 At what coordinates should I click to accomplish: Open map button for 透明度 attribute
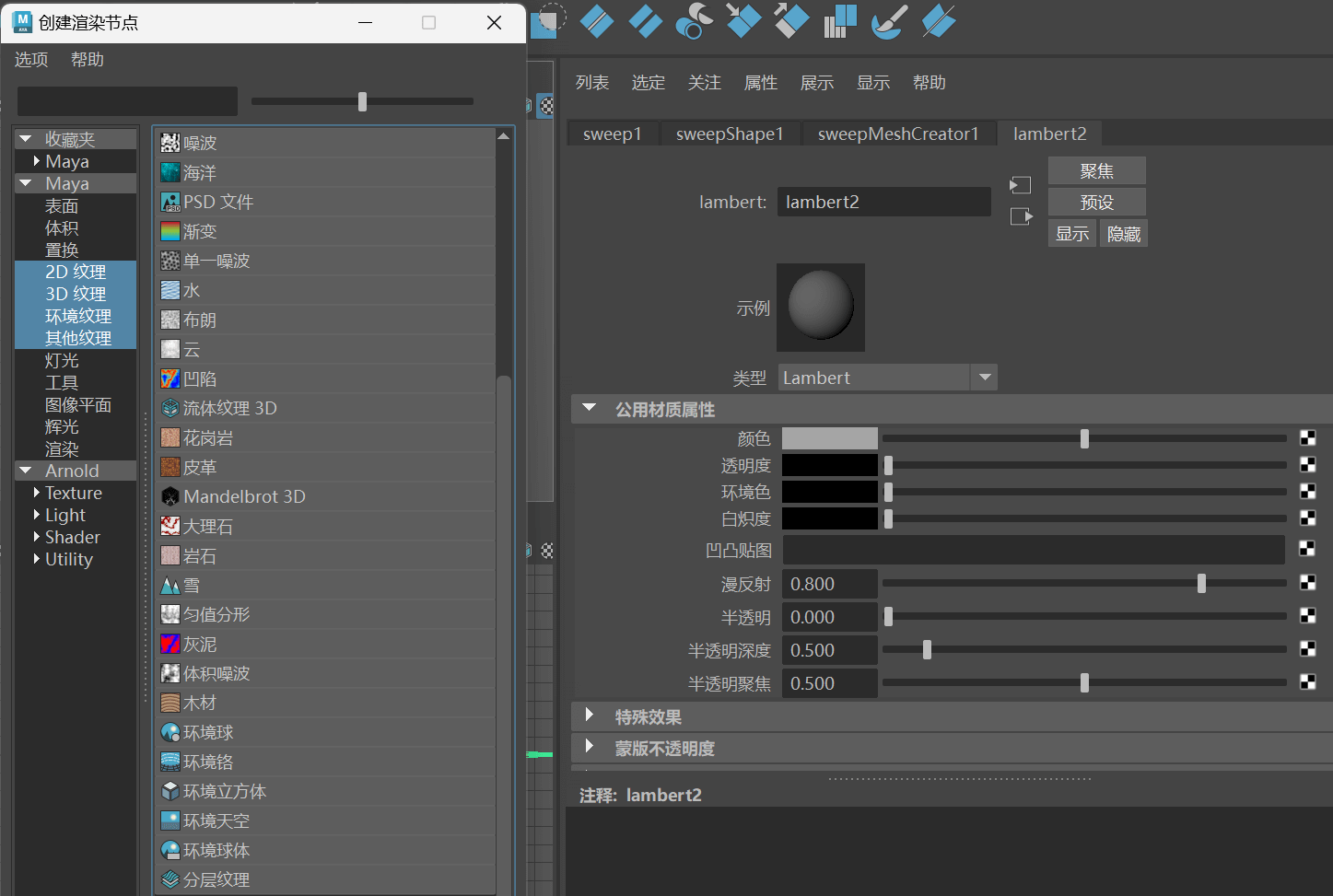pos(1307,464)
